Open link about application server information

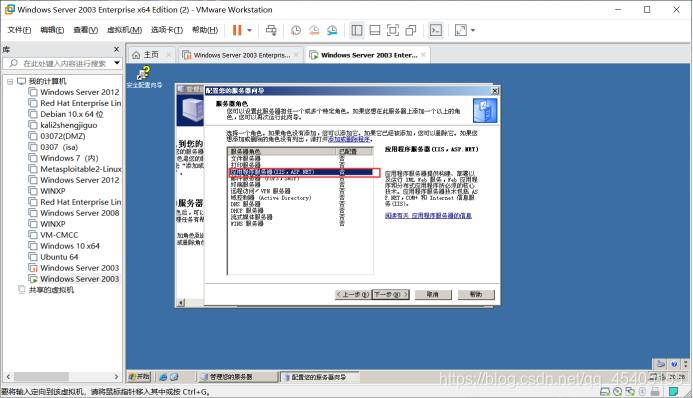[x=428, y=216]
